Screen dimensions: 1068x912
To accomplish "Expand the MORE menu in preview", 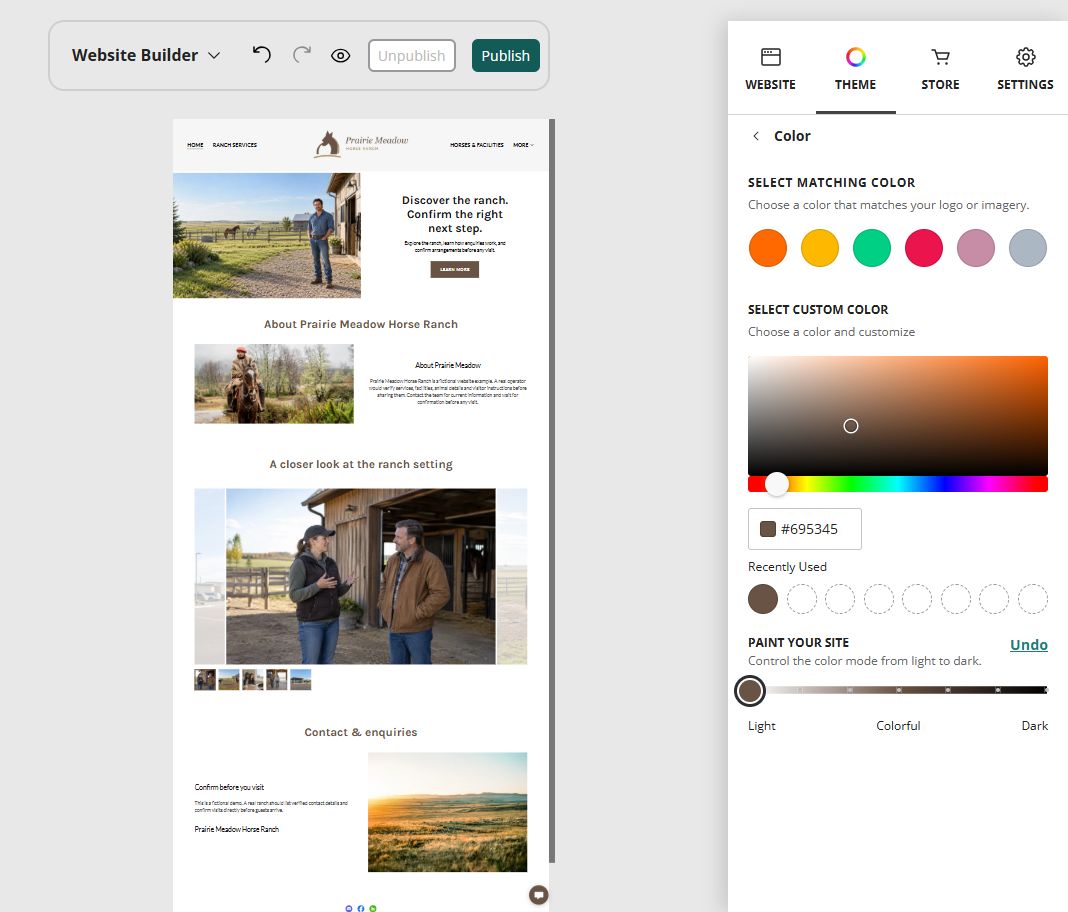I will click(523, 145).
